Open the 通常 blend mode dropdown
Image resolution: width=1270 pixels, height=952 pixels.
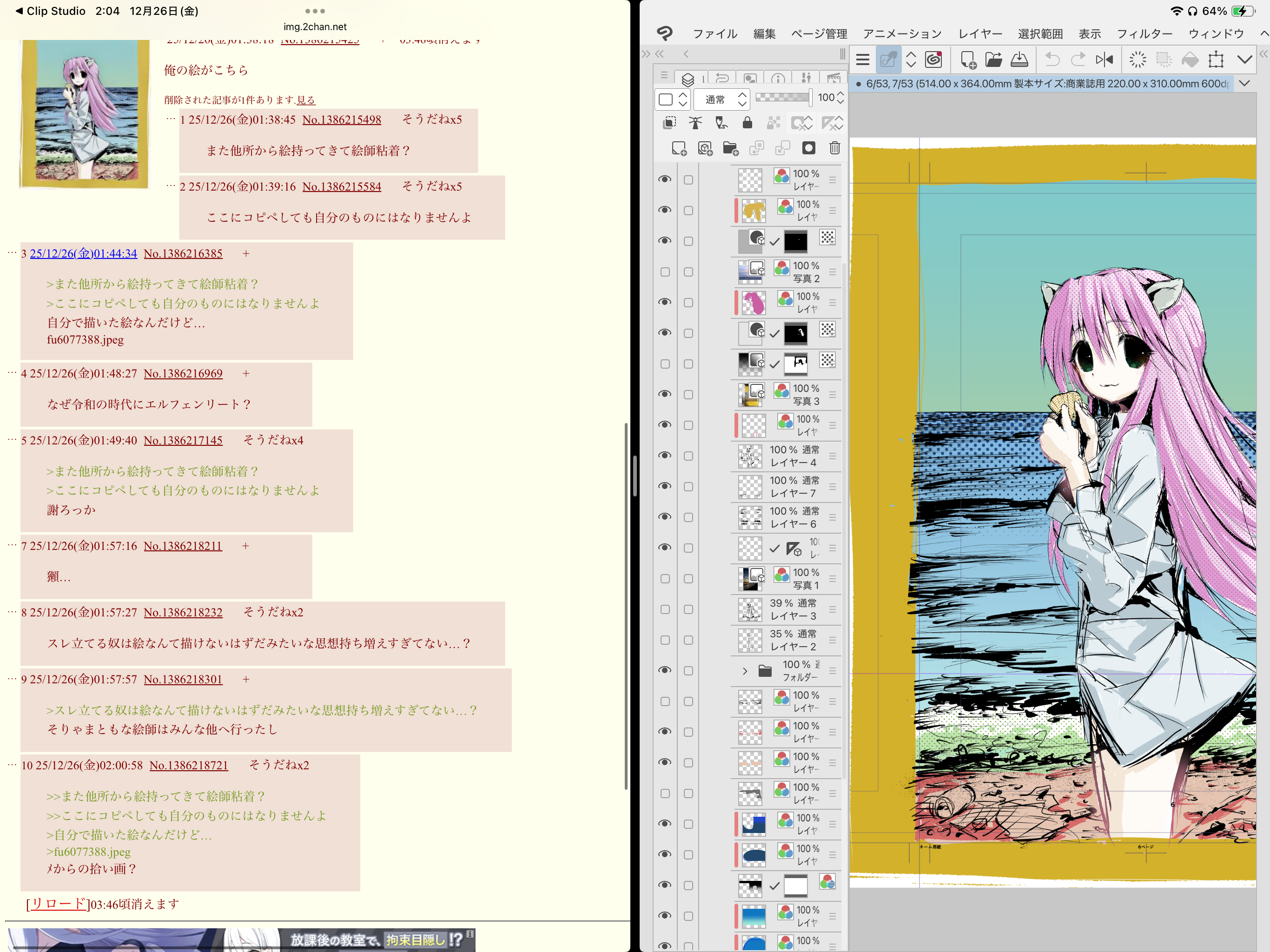click(x=721, y=99)
